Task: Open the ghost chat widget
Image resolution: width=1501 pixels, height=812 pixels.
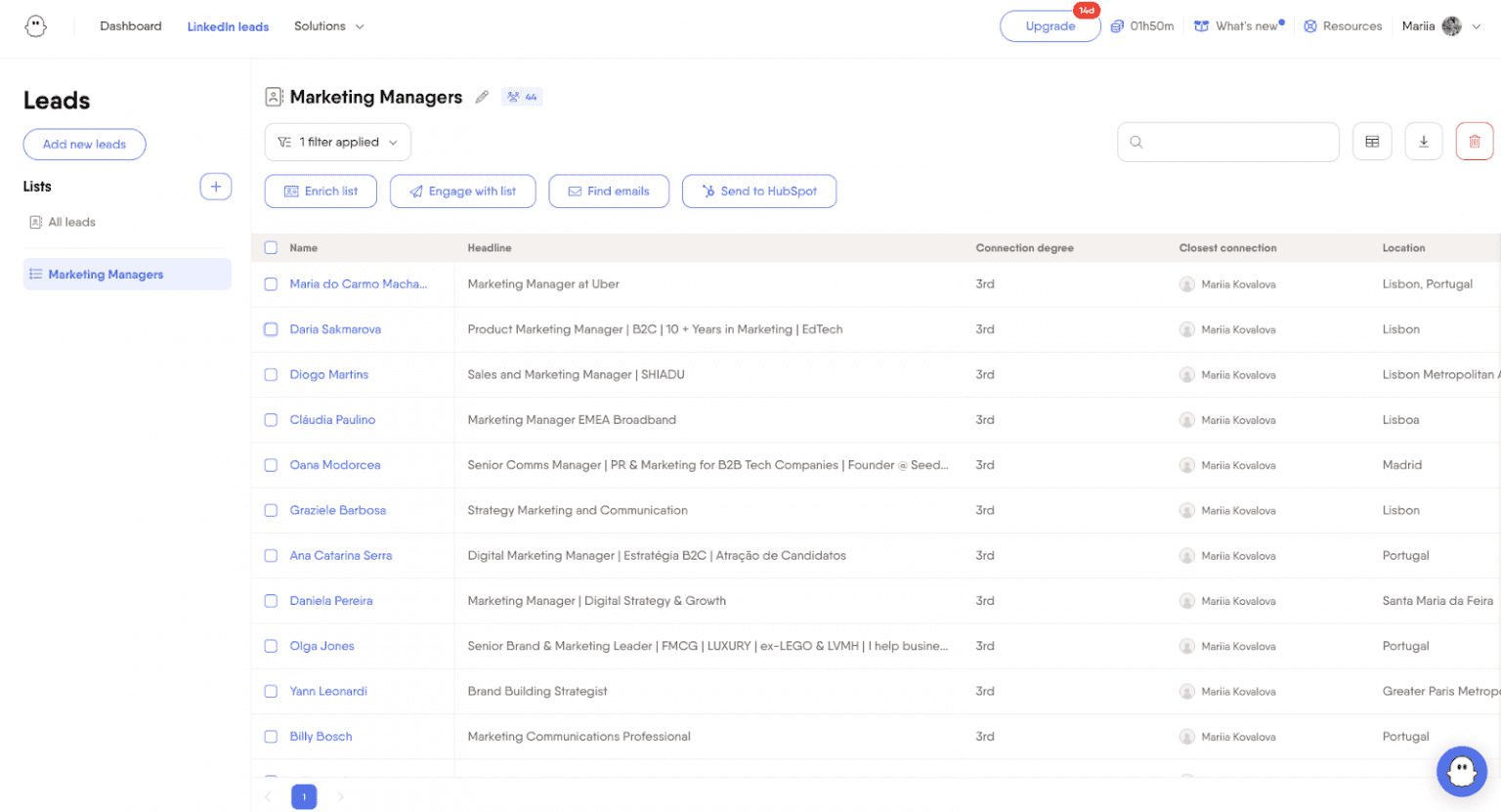Action: coord(1461,771)
